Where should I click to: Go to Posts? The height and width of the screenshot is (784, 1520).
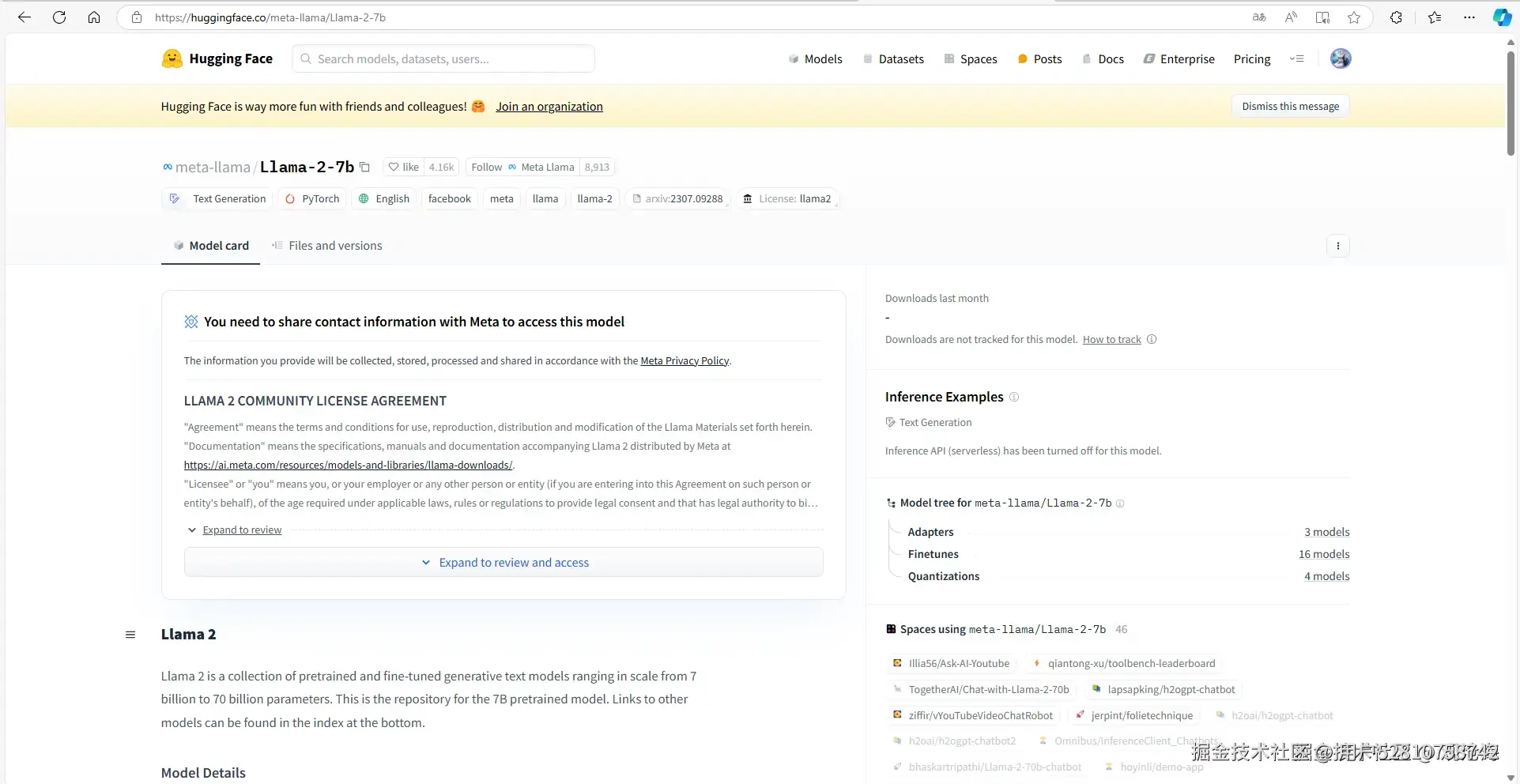pyautogui.click(x=1039, y=59)
